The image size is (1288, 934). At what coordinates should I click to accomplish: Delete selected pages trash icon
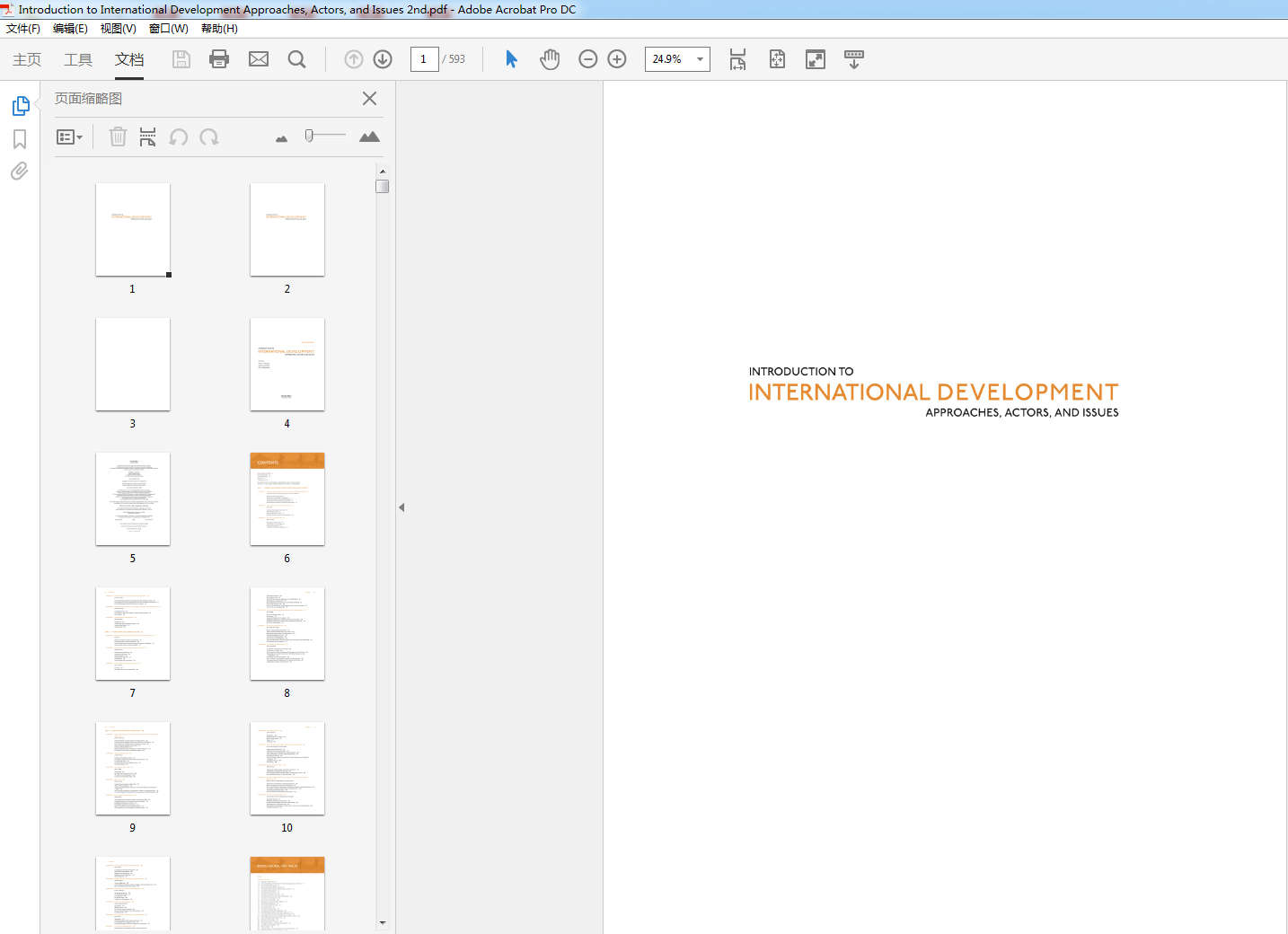tap(118, 137)
